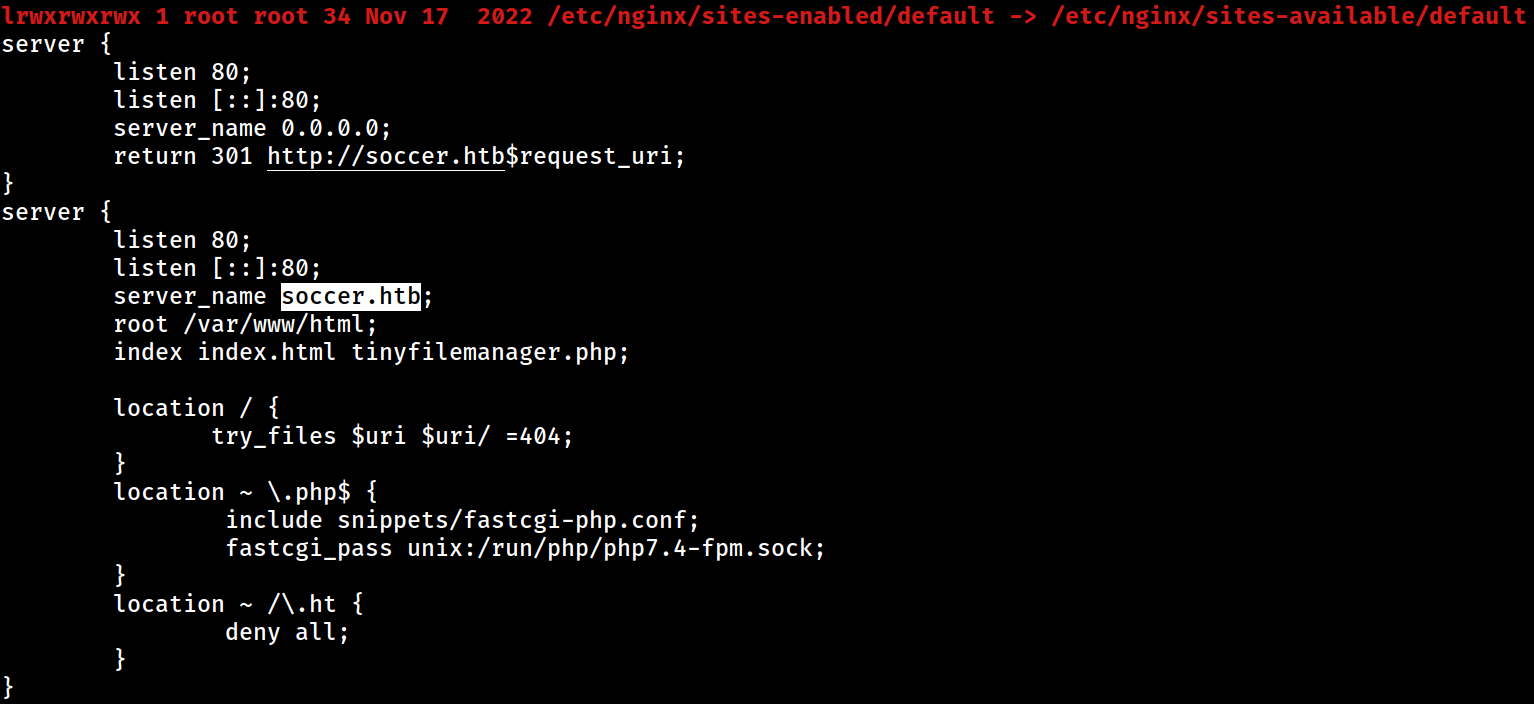Click the first server { block opening
Image resolution: width=1534 pixels, height=704 pixels.
tap(57, 44)
